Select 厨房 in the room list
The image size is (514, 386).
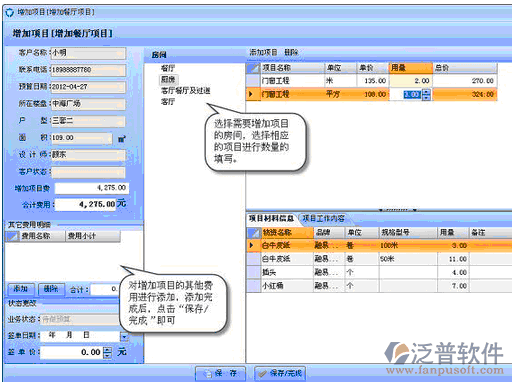[168, 79]
